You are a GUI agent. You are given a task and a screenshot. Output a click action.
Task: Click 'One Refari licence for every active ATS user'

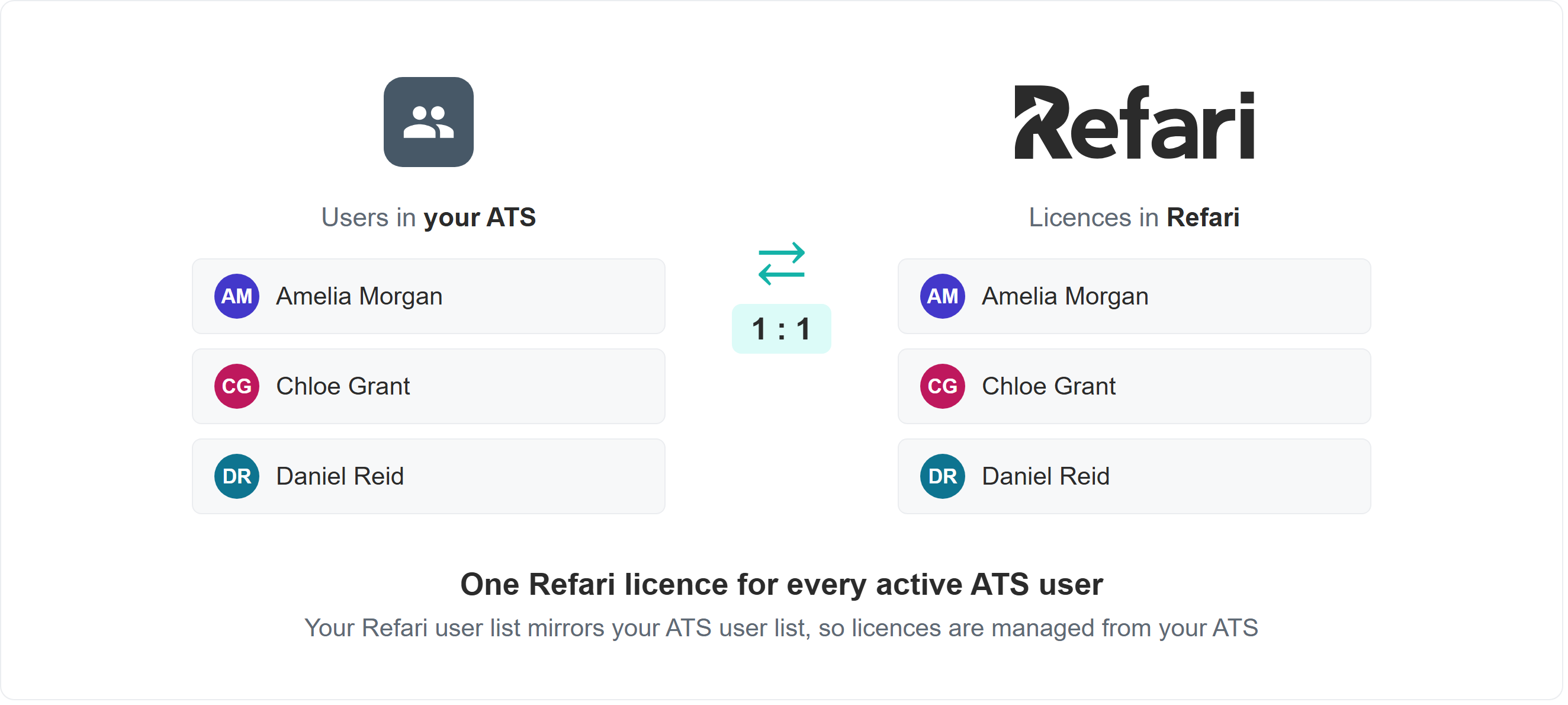coord(782,585)
